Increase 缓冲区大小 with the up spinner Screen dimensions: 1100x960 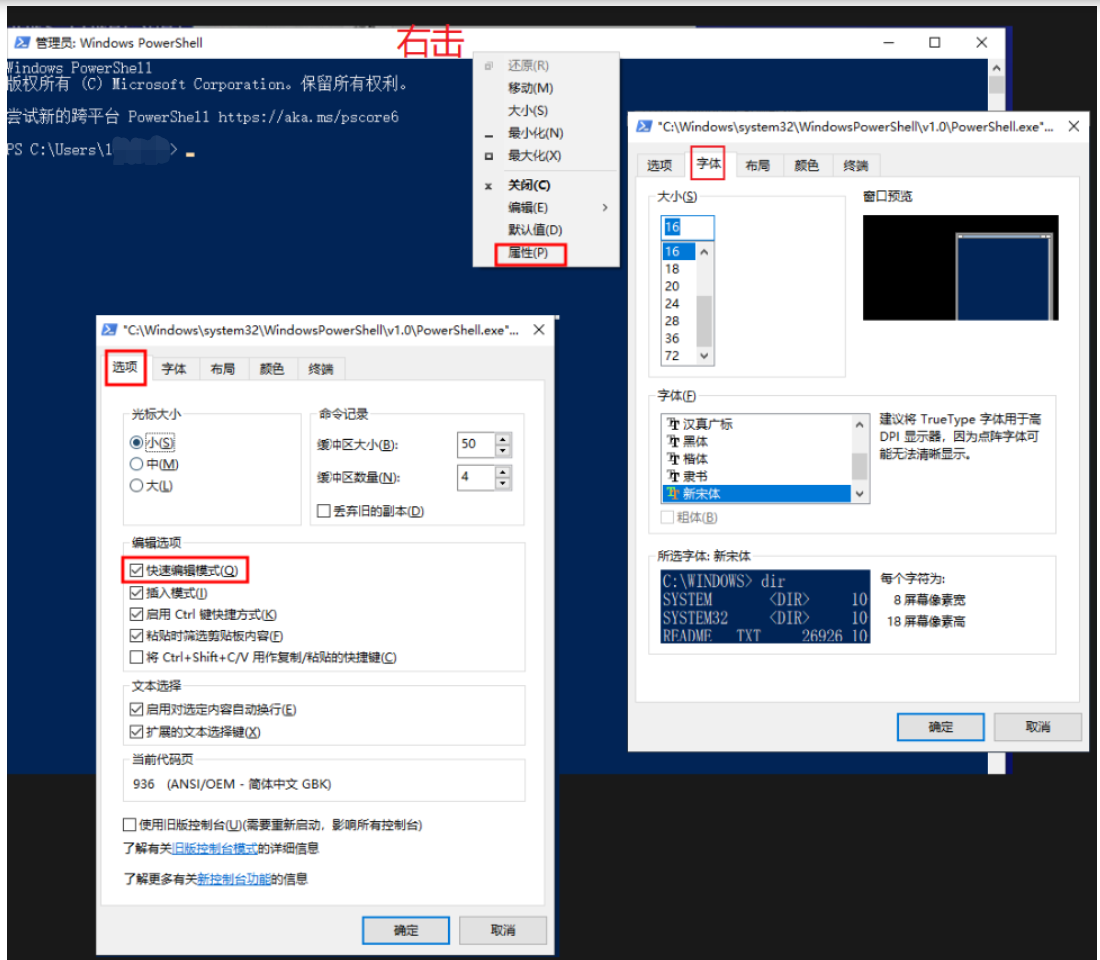coord(503,439)
